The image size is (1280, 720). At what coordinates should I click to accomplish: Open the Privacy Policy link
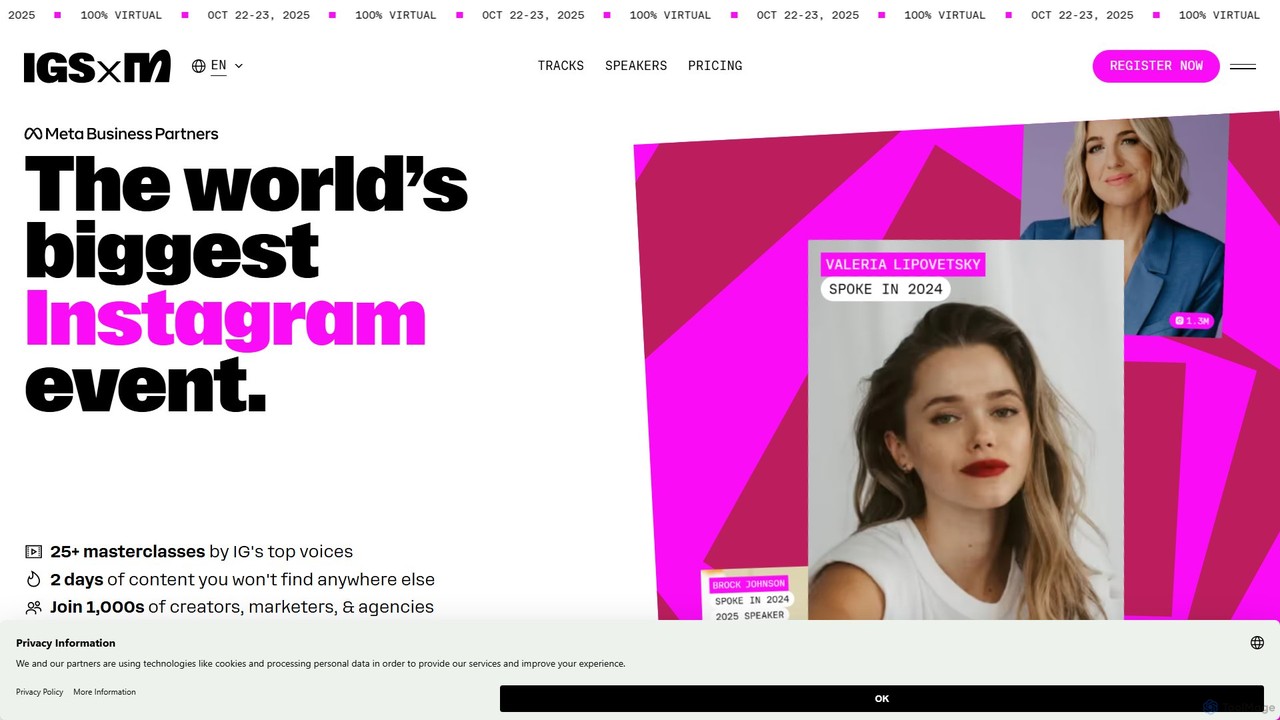(40, 692)
